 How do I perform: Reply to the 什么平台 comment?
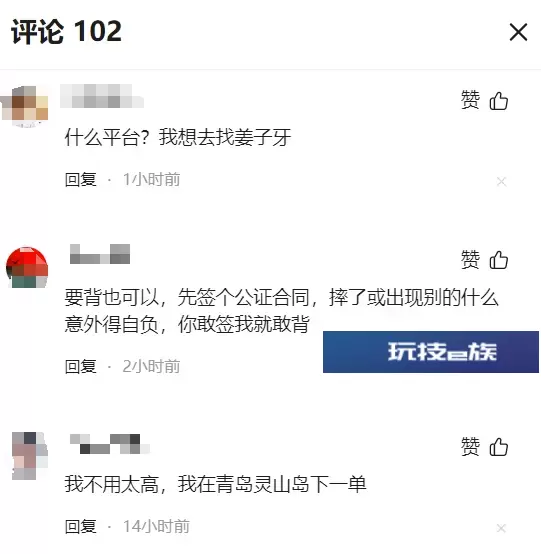tap(81, 179)
